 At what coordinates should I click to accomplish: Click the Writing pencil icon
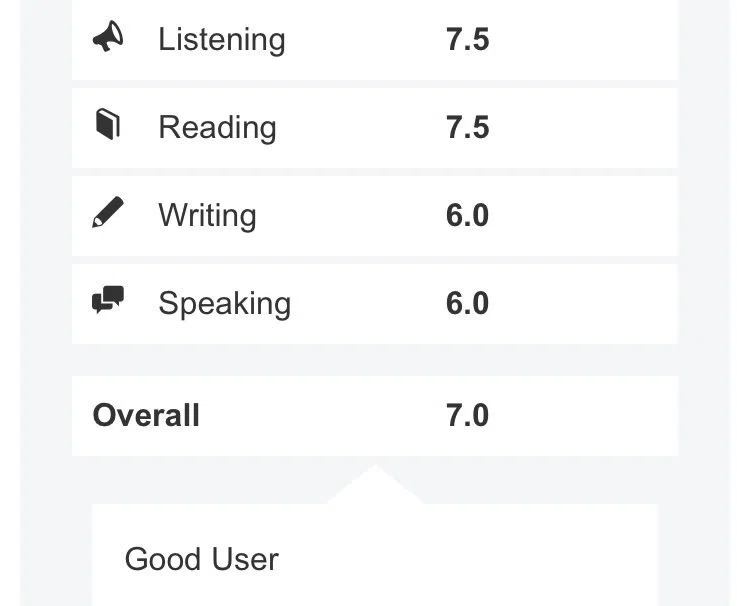coord(108,212)
